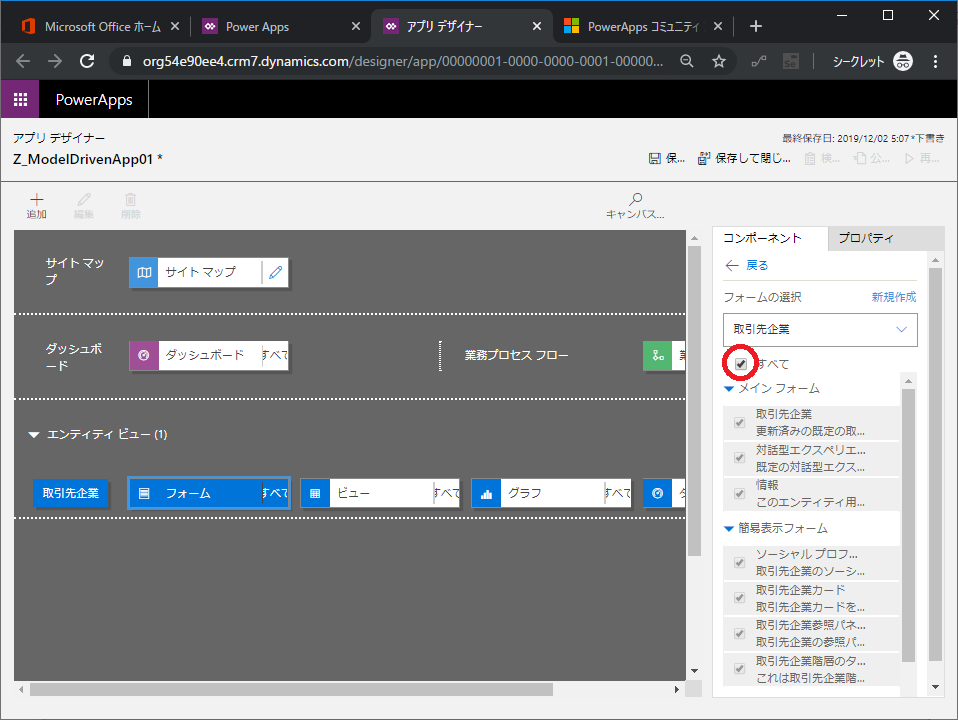Viewport: 958px width, 720px height.
Task: Open the PowerApps app launcher waffle
Action: (20, 99)
